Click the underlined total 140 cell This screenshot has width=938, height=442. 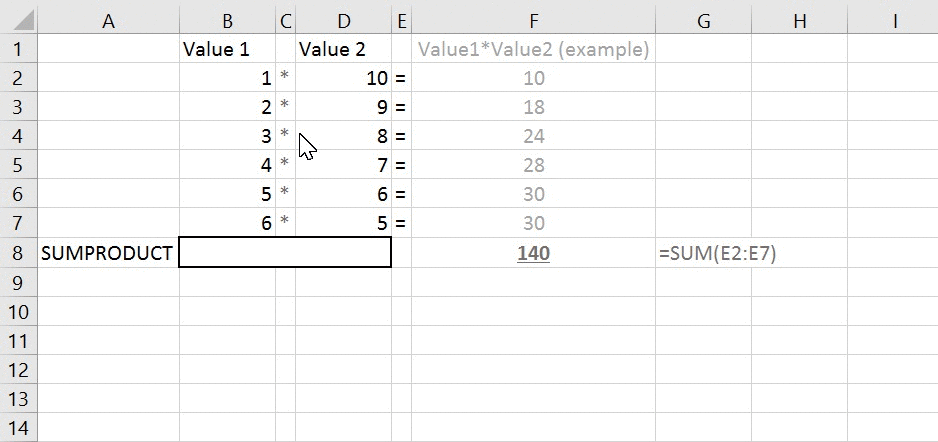[x=533, y=254]
